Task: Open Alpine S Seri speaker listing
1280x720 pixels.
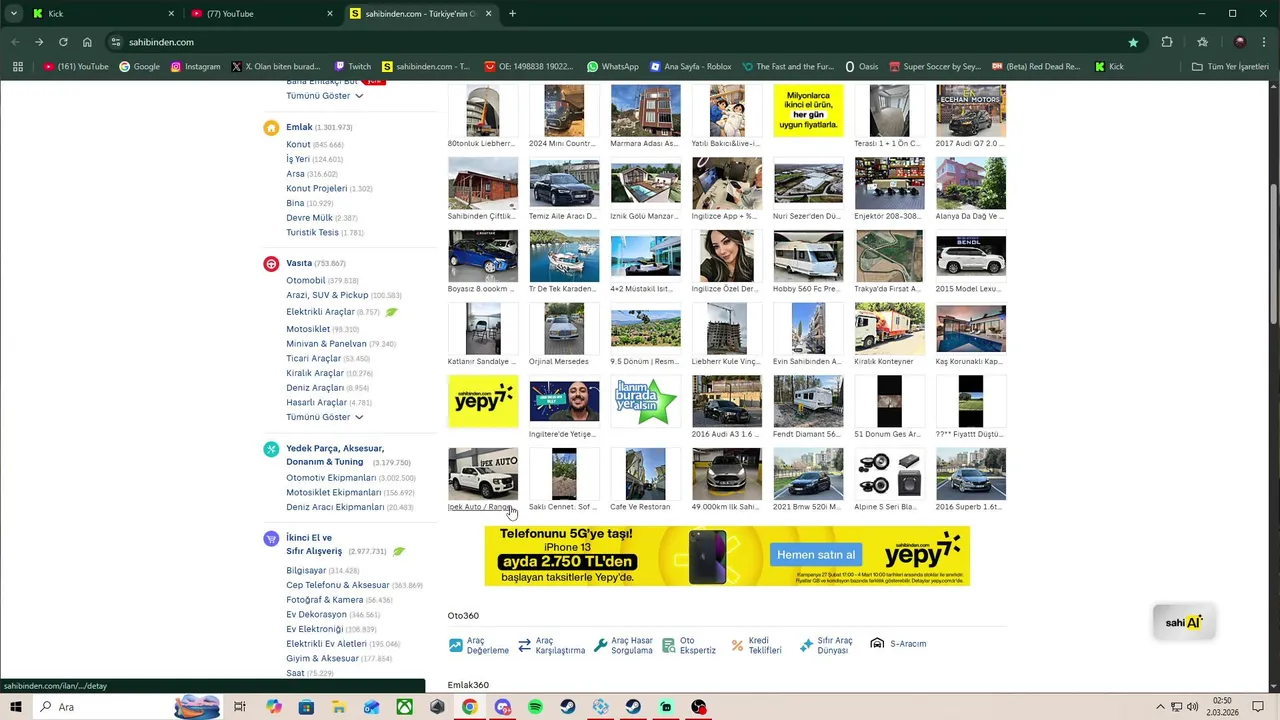Action: [x=889, y=474]
